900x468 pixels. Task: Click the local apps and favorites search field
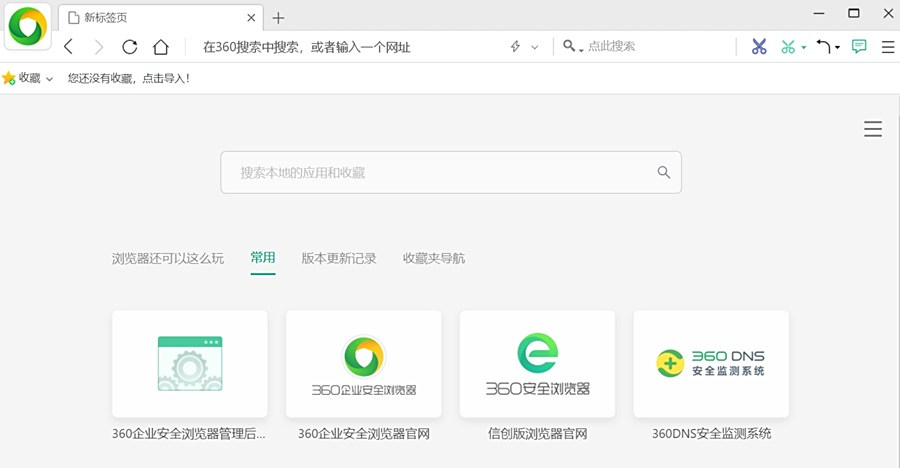click(440, 173)
